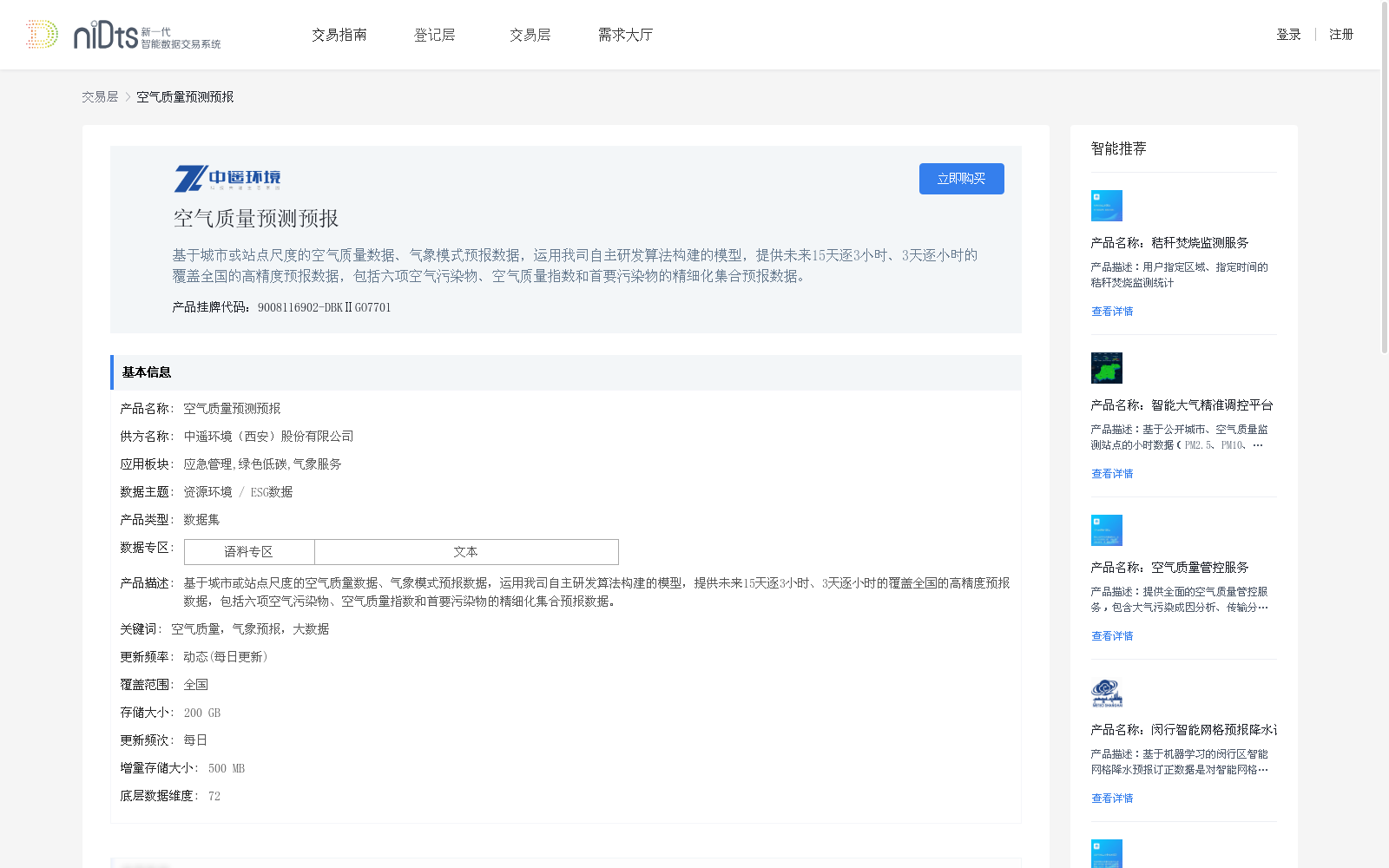The width and height of the screenshot is (1389, 868).
Task: Click the 应急管理,绿色低碳,气象服务 value
Action: [x=262, y=464]
